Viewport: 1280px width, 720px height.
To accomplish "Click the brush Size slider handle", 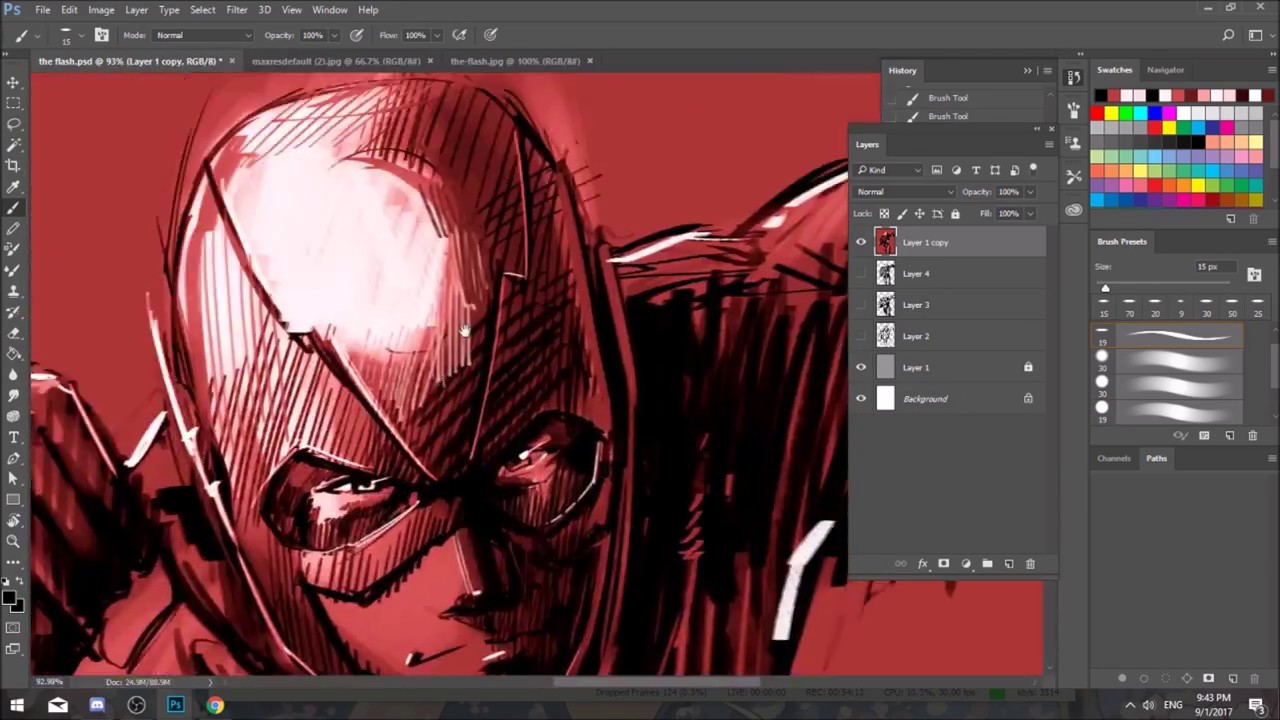I will (x=1105, y=288).
